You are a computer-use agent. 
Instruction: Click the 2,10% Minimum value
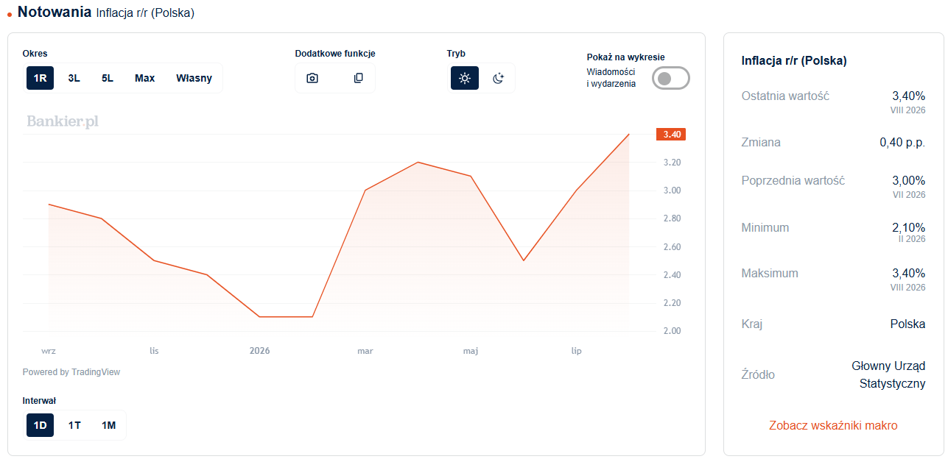tap(909, 227)
